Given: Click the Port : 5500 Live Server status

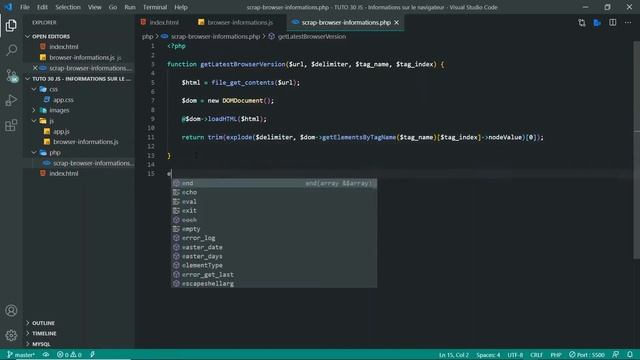Looking at the screenshot, I should [x=587, y=355].
